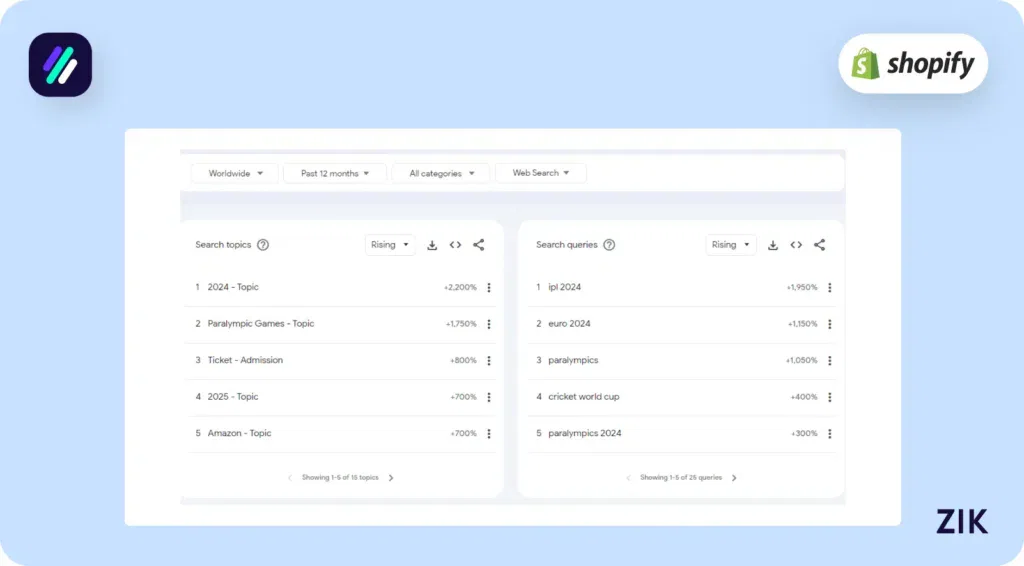Image resolution: width=1024 pixels, height=566 pixels.
Task: Click the Ticket - Admission row
Action: point(341,360)
